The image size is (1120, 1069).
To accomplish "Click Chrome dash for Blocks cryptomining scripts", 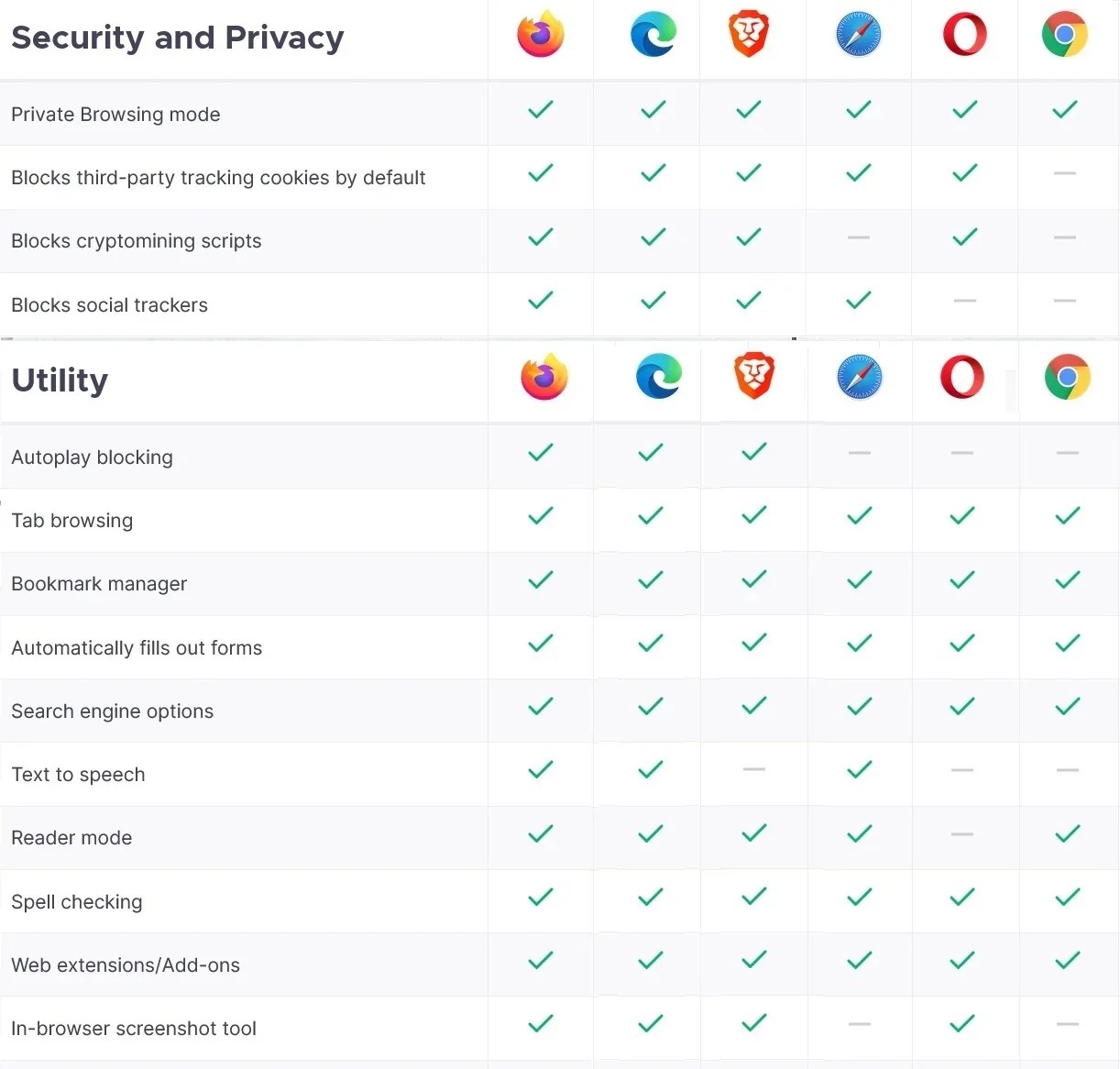I will point(1065,237).
